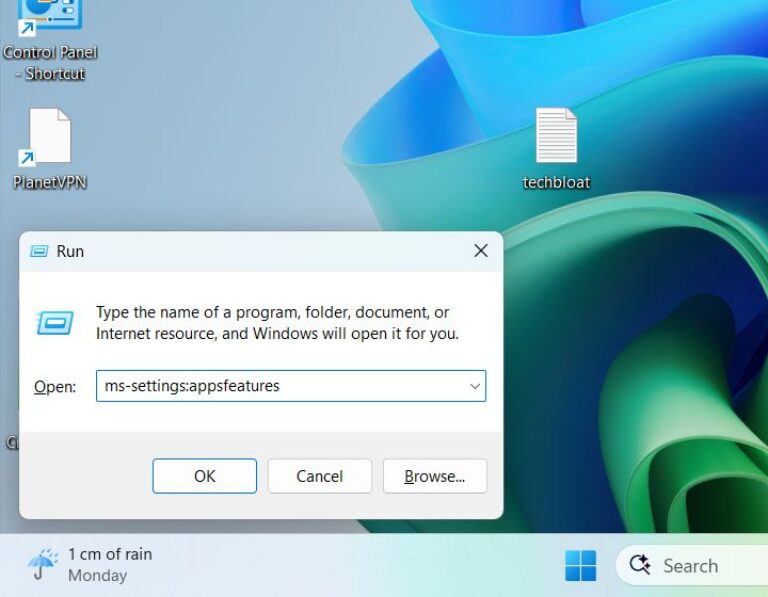Image resolution: width=768 pixels, height=597 pixels.
Task: Click the taskbar Search box
Action: [x=692, y=565]
